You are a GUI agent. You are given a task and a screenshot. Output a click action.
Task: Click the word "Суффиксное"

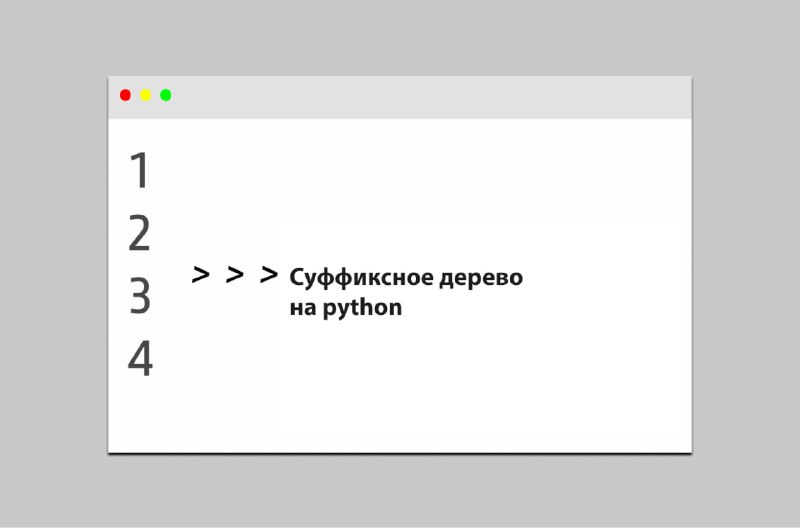(360, 279)
